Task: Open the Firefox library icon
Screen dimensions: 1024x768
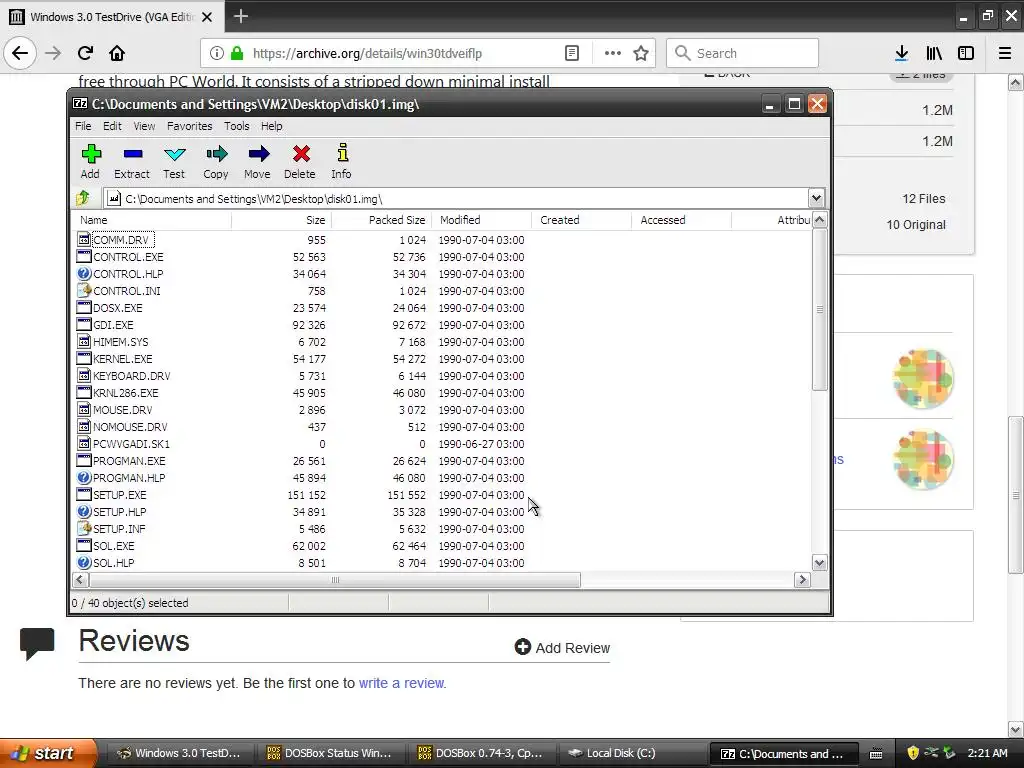Action: pyautogui.click(x=934, y=53)
